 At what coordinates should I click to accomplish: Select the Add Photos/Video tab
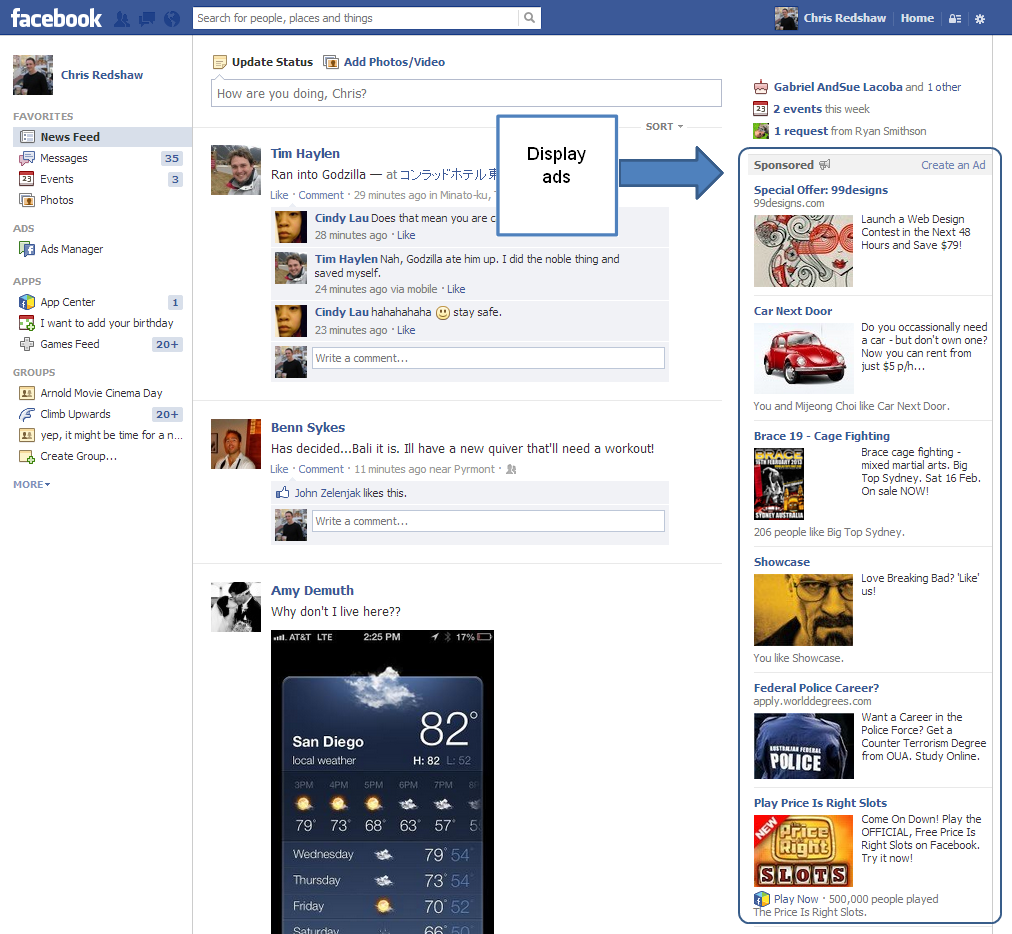(394, 62)
